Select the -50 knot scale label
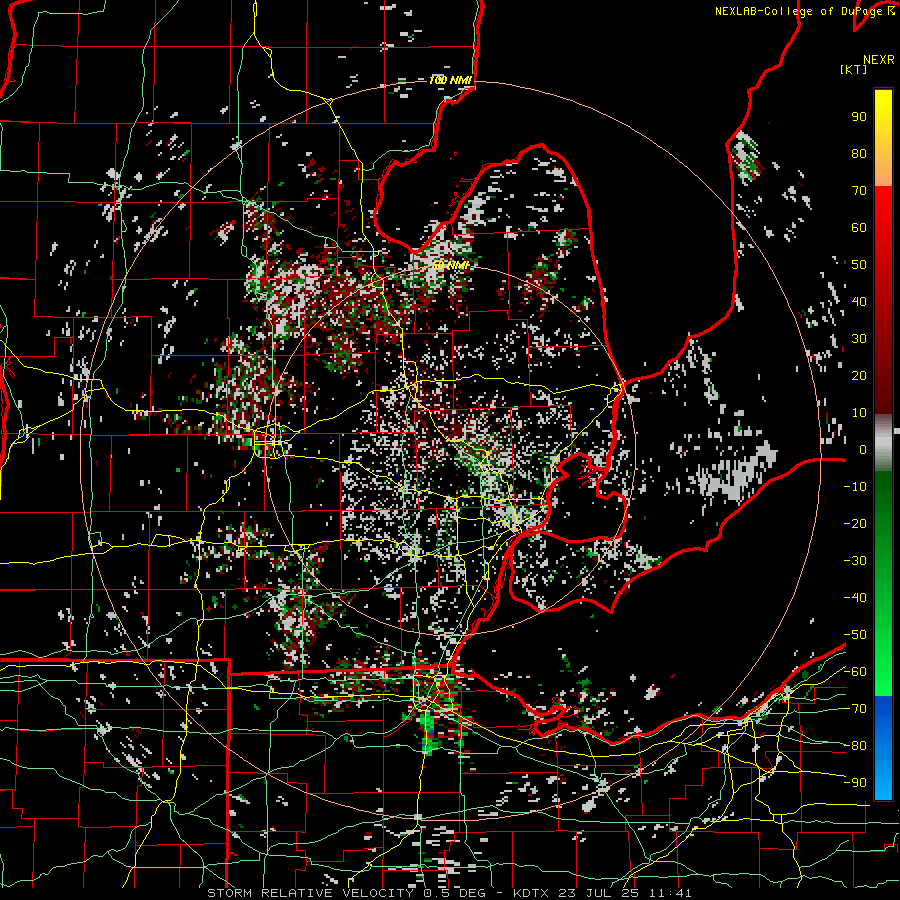 tap(855, 635)
